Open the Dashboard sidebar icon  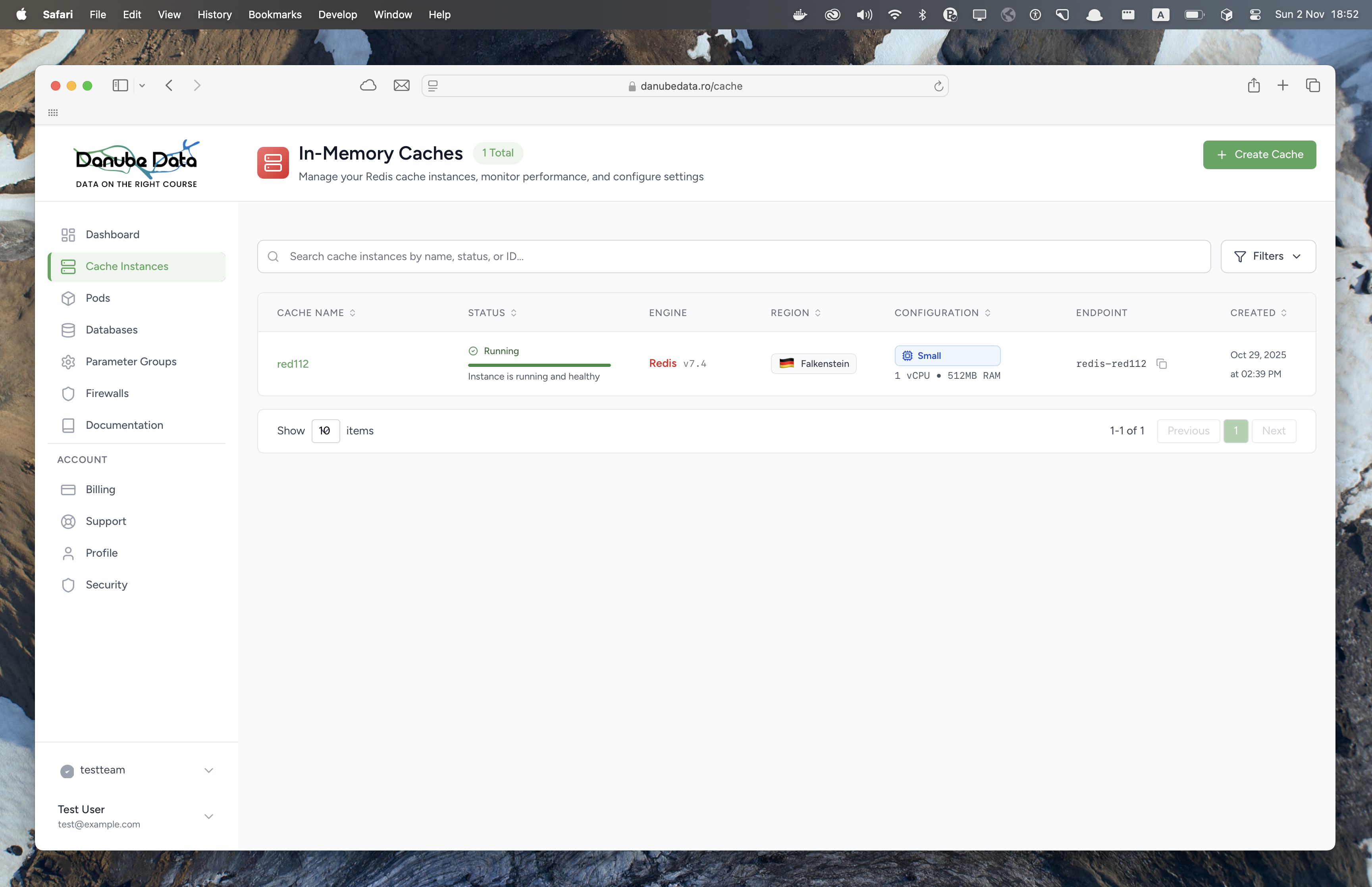69,234
